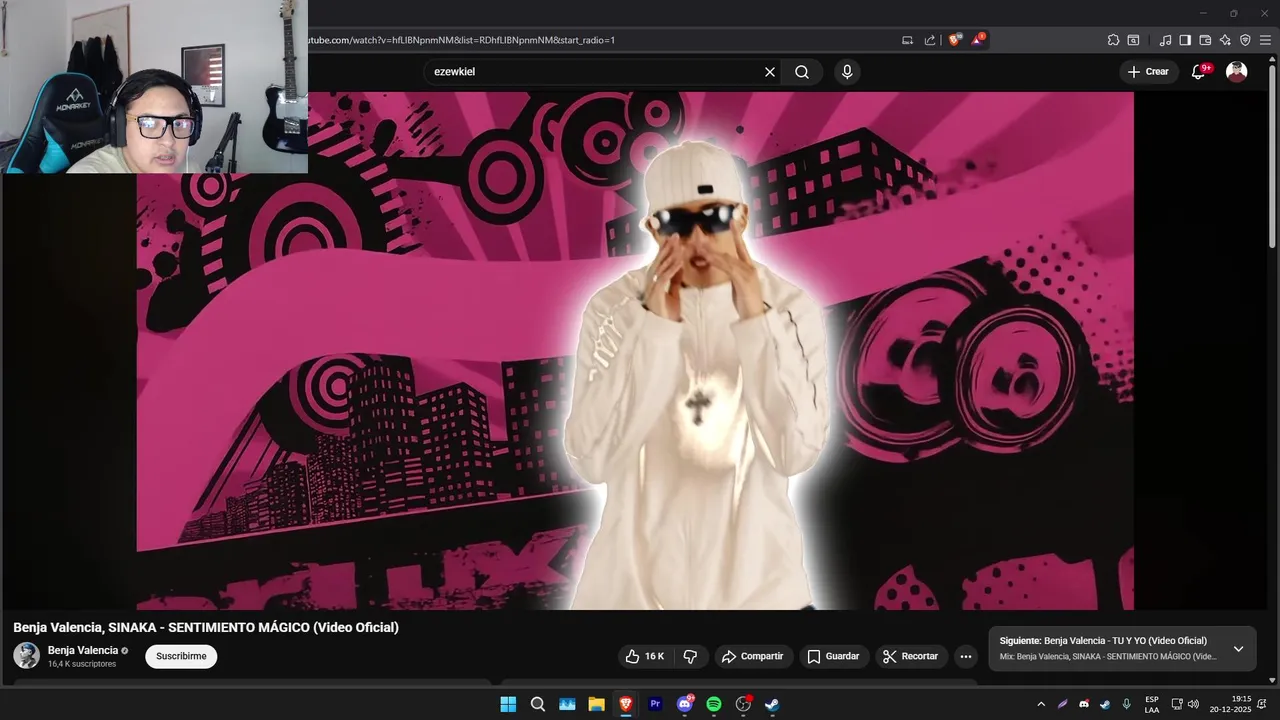Open Spotify from the taskbar
This screenshot has height=720, width=1280.
[x=714, y=704]
